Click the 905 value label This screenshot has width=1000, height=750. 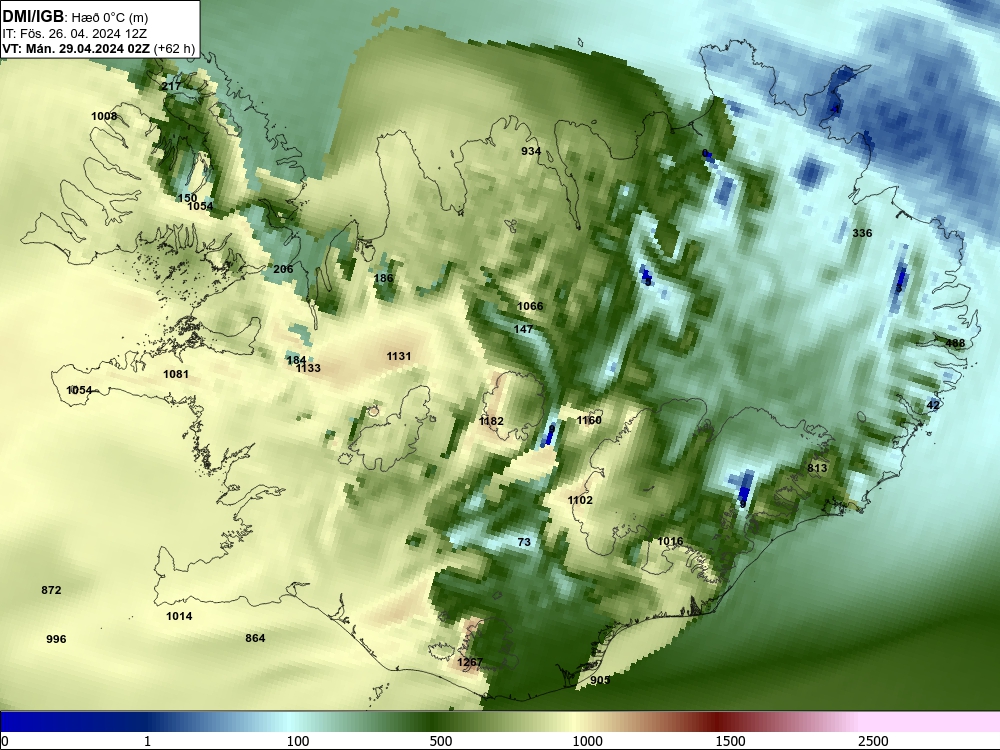(600, 680)
